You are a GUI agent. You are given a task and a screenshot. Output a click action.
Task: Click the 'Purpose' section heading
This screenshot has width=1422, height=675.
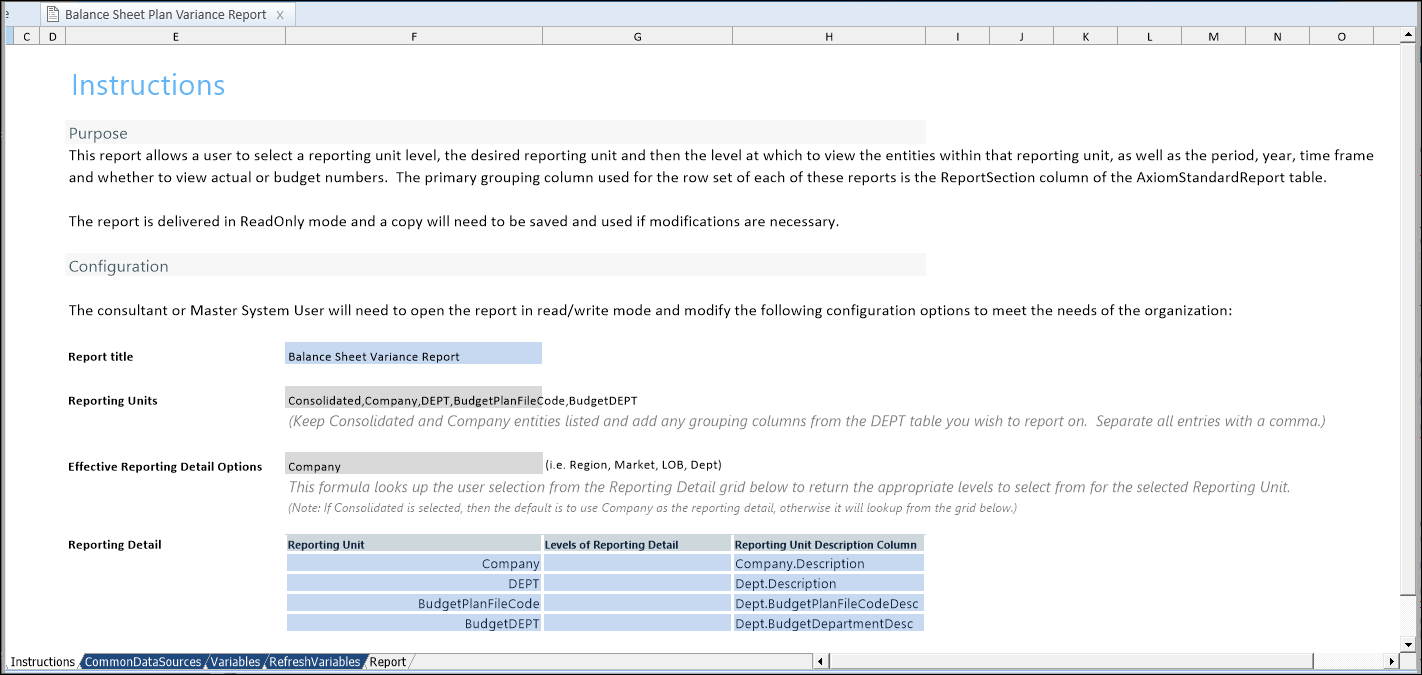tap(98, 133)
